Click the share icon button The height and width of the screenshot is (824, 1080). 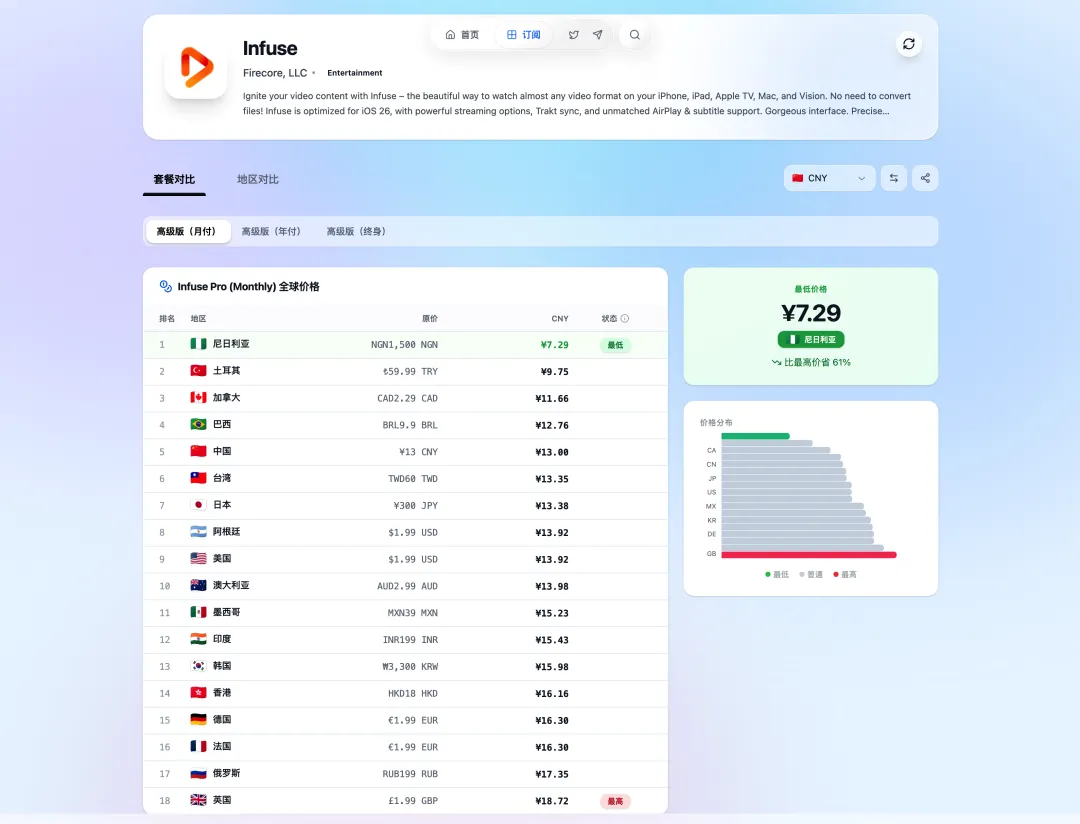pyautogui.click(x=925, y=178)
